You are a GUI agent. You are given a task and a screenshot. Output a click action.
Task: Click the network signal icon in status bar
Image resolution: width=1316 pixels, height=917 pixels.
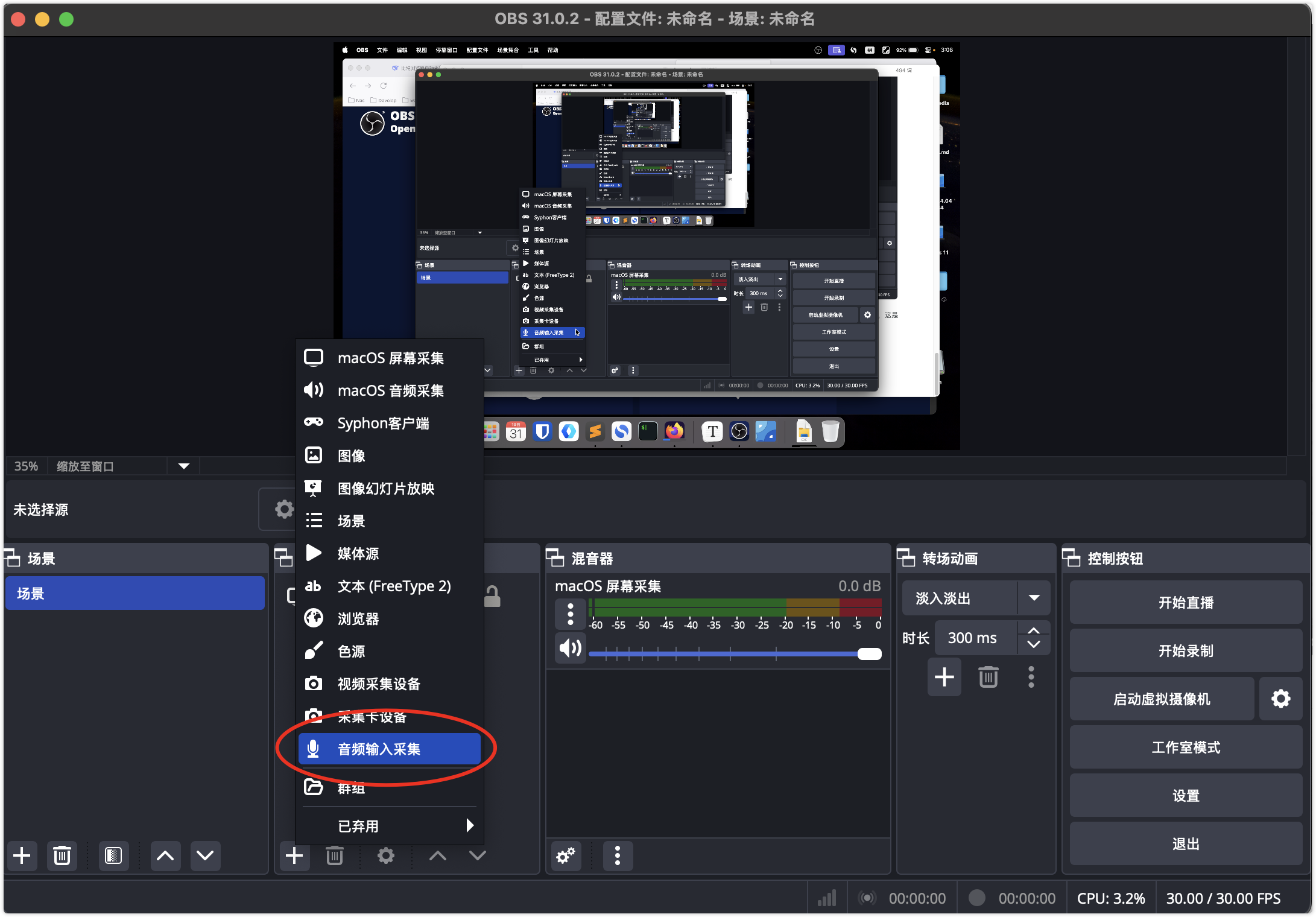tap(827, 898)
